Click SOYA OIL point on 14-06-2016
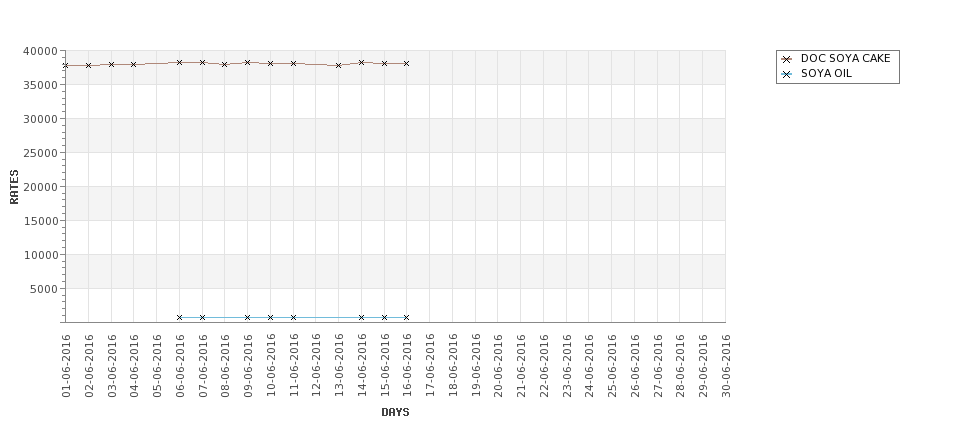This screenshot has height=429, width=975. 362,317
